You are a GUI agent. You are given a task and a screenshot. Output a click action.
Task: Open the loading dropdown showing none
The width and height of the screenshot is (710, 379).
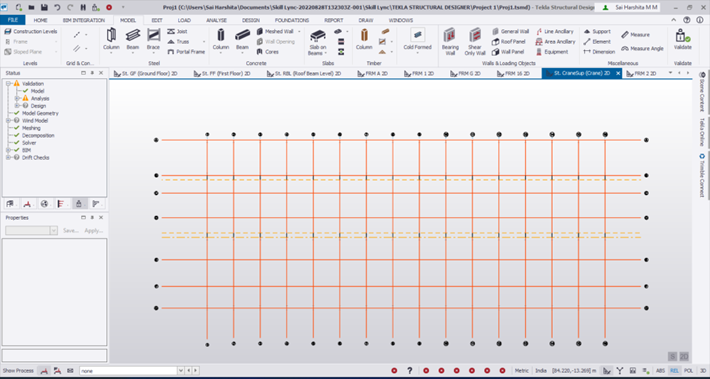(129, 371)
